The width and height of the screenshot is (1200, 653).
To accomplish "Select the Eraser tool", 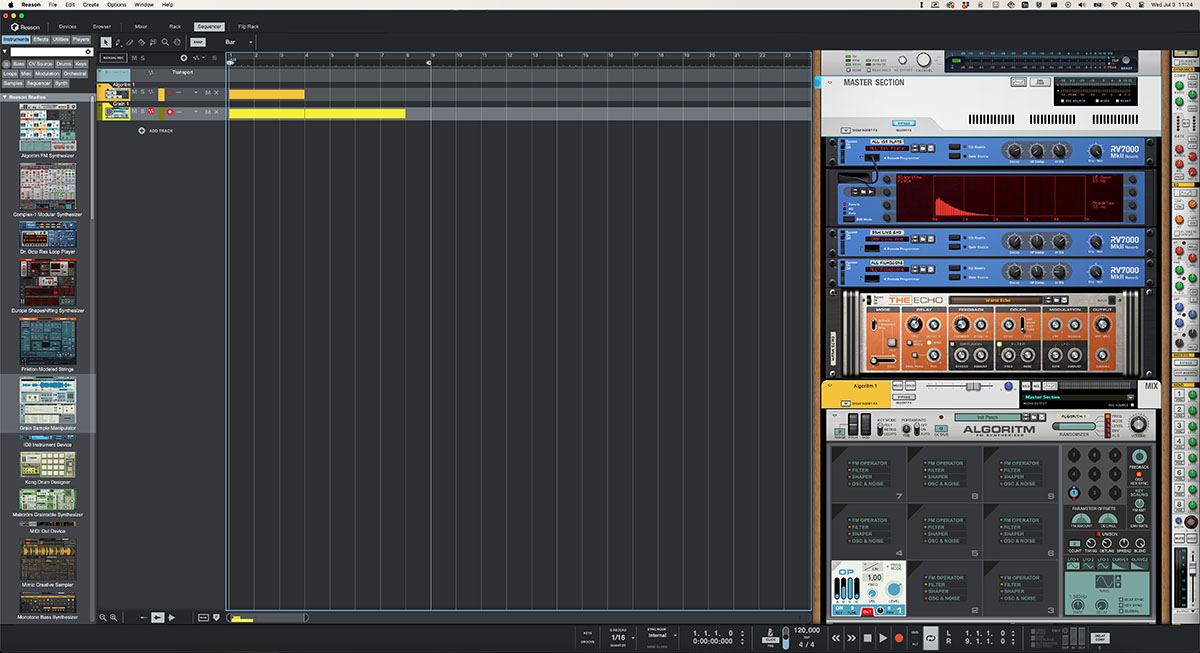I will click(x=130, y=42).
